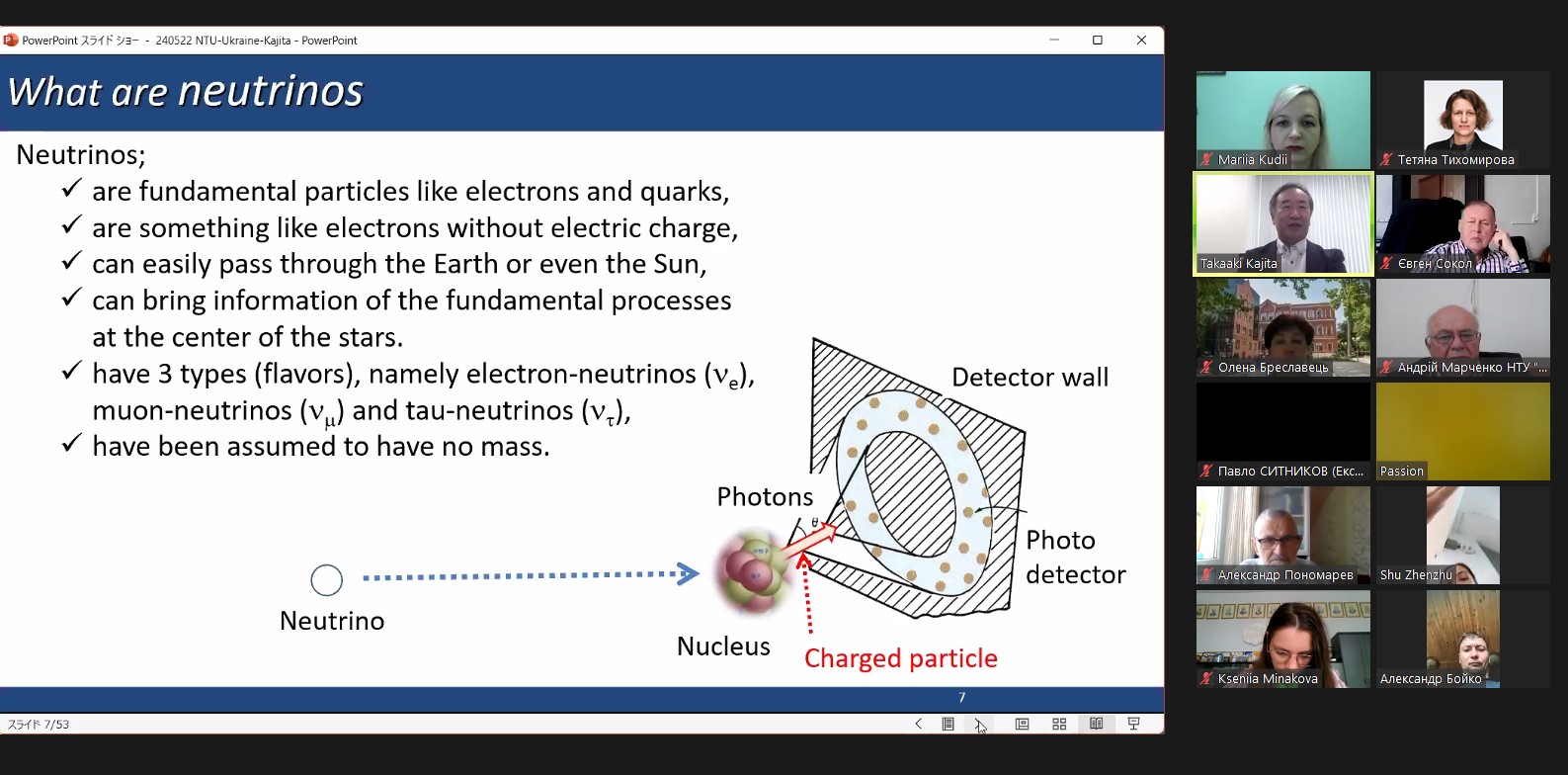The height and width of the screenshot is (775, 1568).
Task: Click the nucleus cluster image
Action: (x=755, y=571)
